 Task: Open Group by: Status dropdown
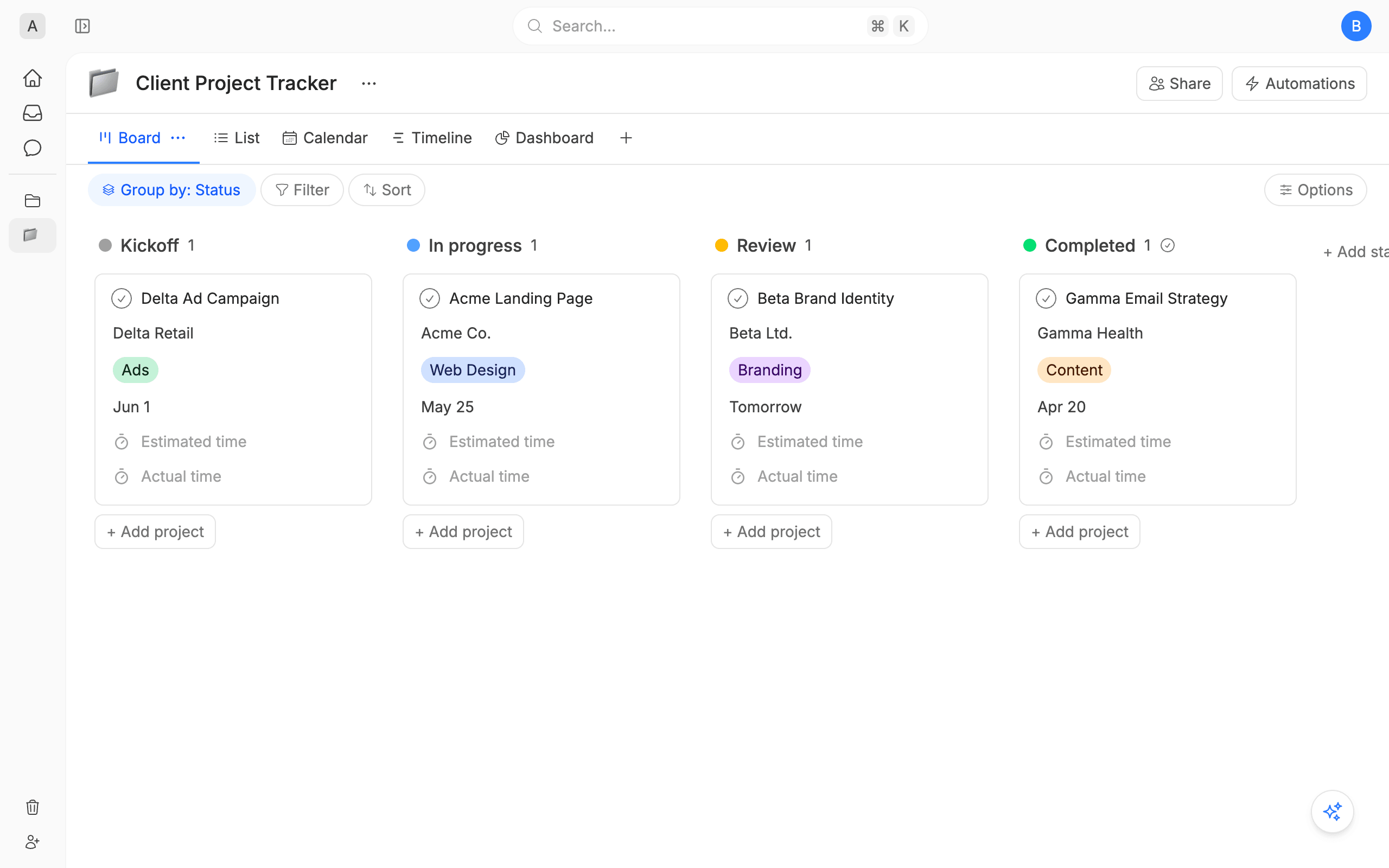[171, 190]
